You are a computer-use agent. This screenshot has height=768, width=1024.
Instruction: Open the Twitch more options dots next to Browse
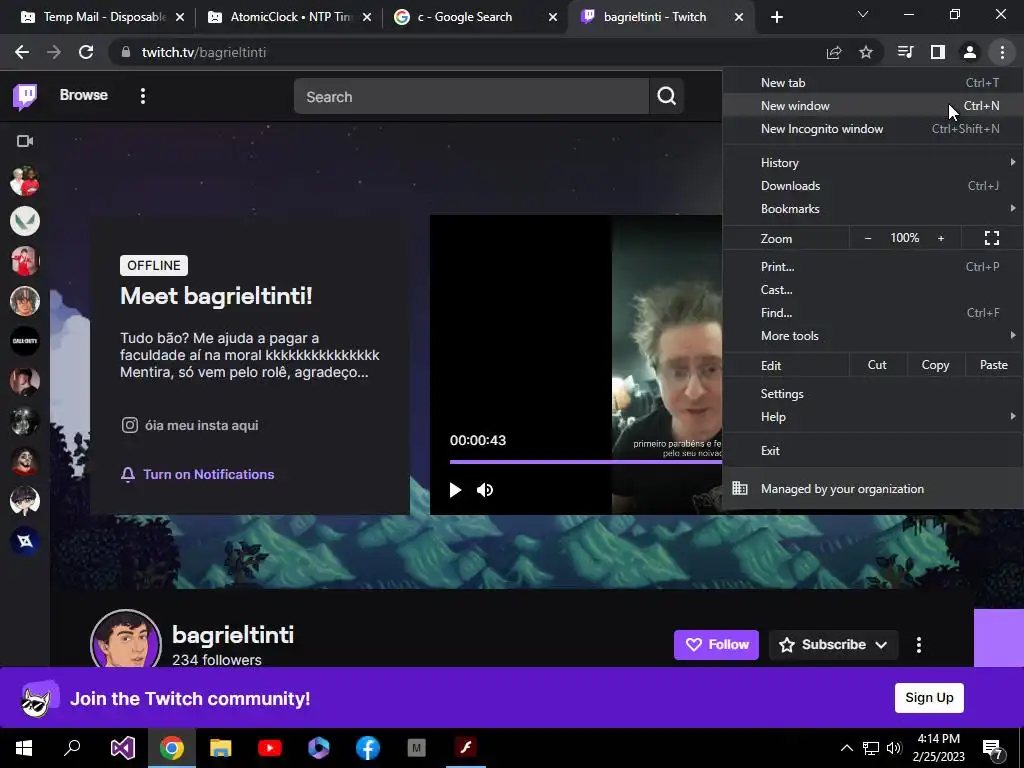pos(143,96)
